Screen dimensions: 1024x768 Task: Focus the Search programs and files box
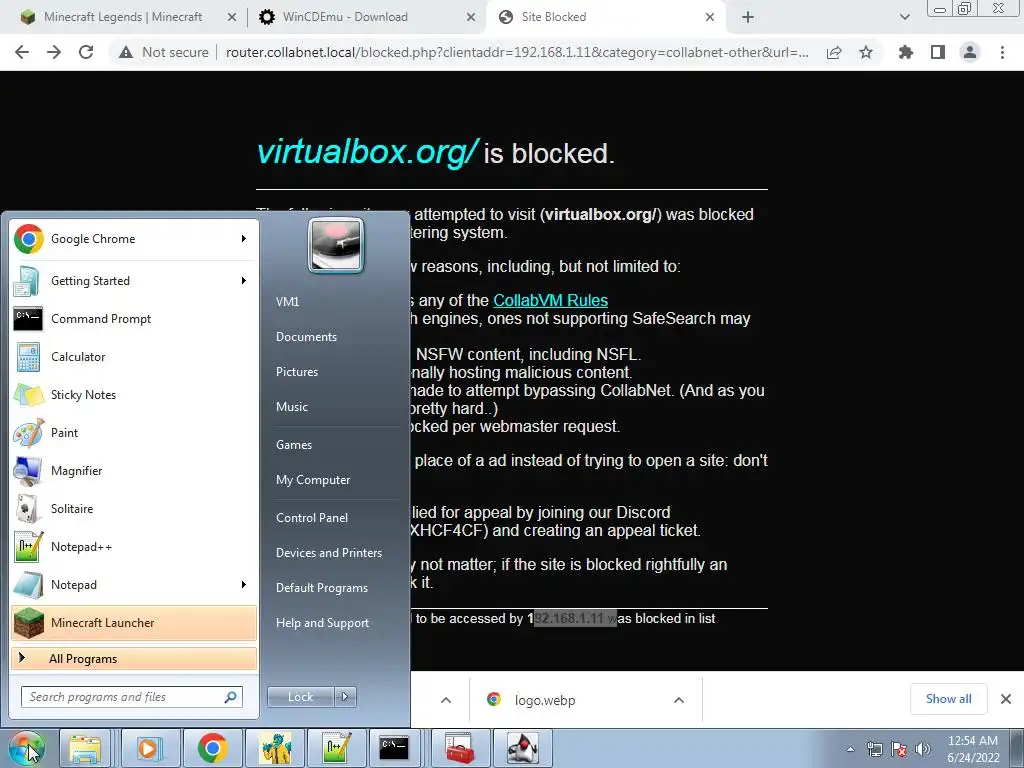point(131,697)
